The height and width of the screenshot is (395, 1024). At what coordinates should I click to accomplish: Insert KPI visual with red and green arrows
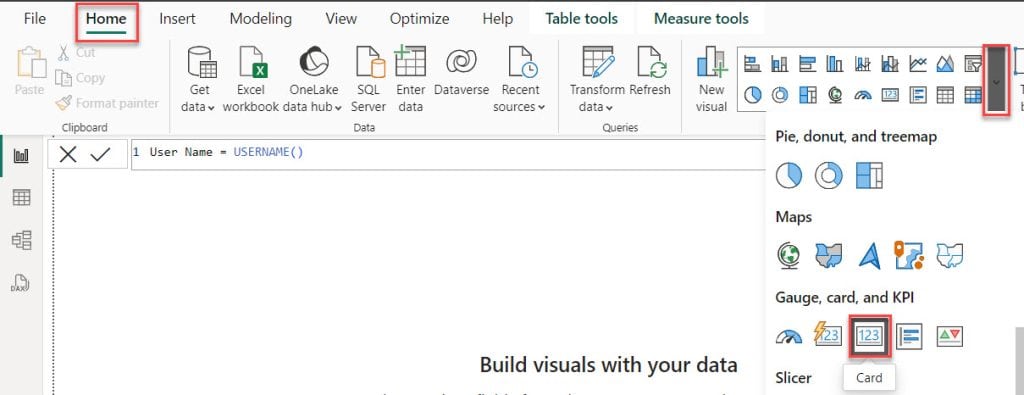tap(950, 336)
